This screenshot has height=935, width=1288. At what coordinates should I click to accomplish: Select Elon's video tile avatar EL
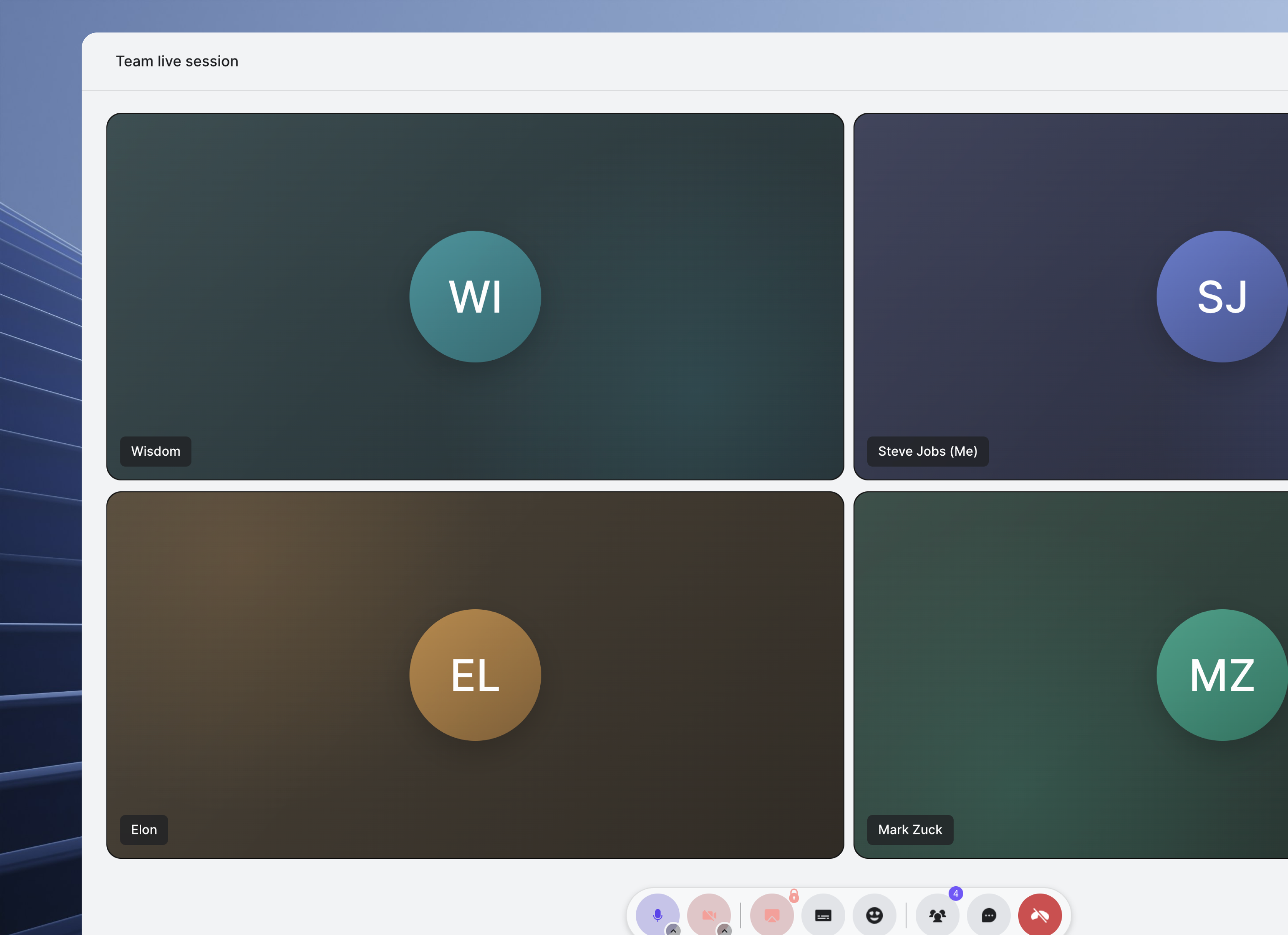[475, 675]
